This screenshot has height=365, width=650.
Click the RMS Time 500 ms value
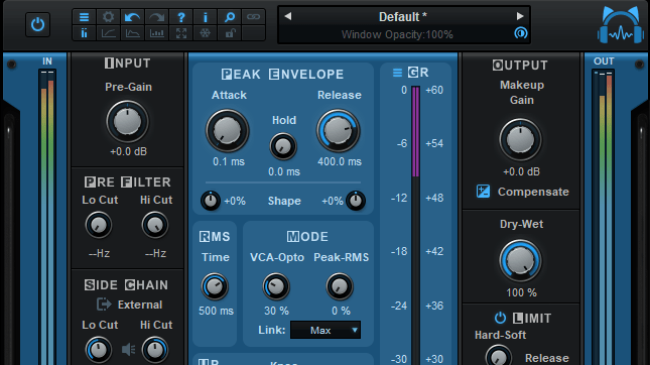tap(216, 311)
